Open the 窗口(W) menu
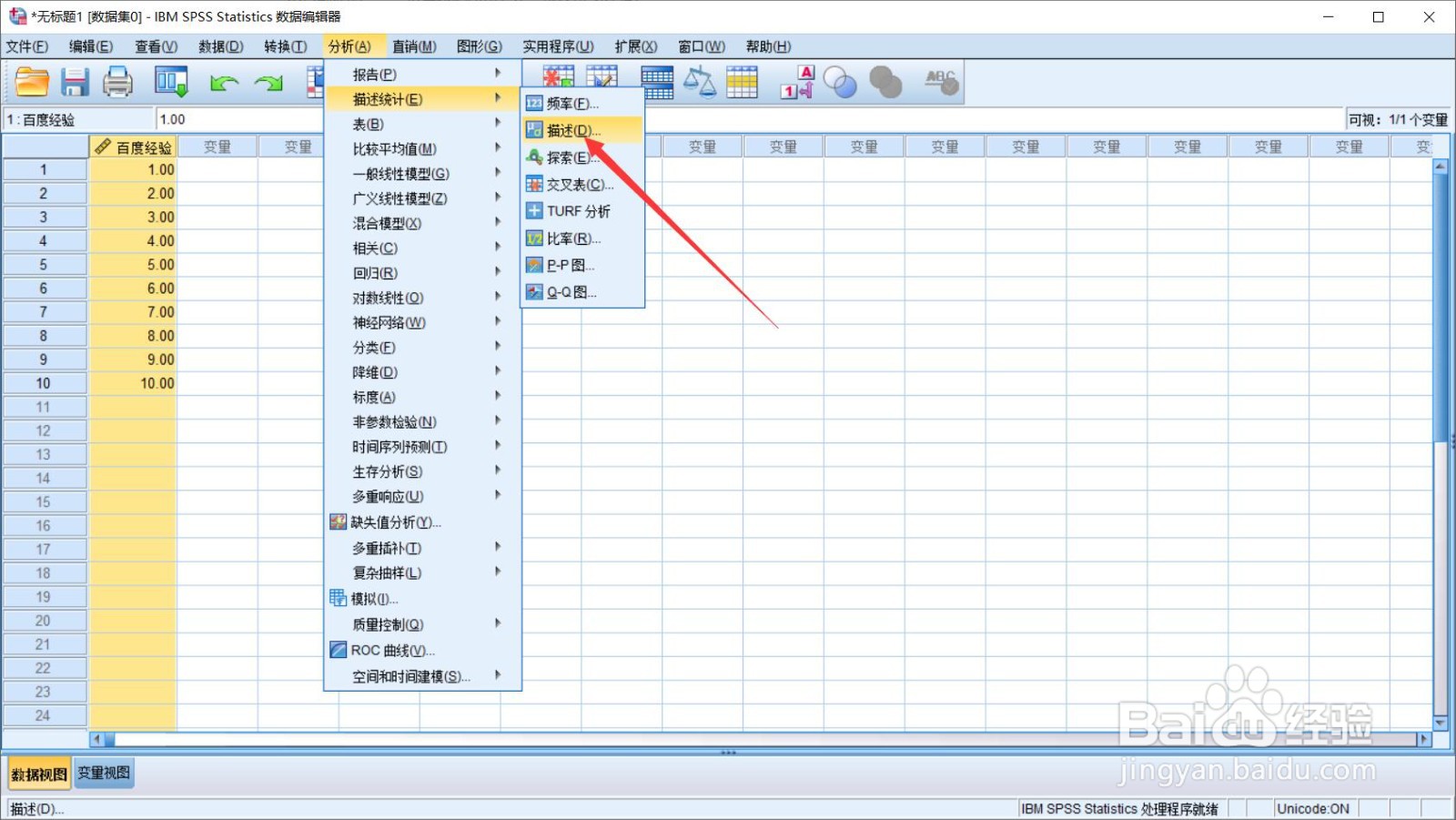Image resolution: width=1456 pixels, height=820 pixels. pyautogui.click(x=702, y=46)
